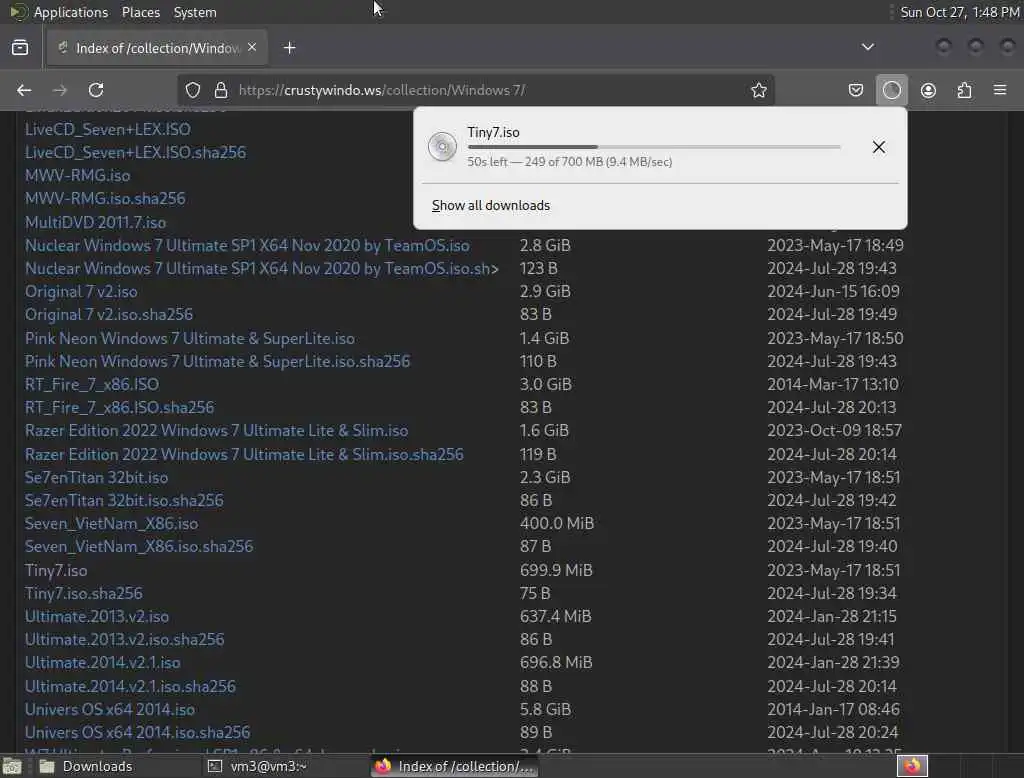Open Tiny7.iso.sha256 link
This screenshot has height=778, width=1024.
[84, 593]
